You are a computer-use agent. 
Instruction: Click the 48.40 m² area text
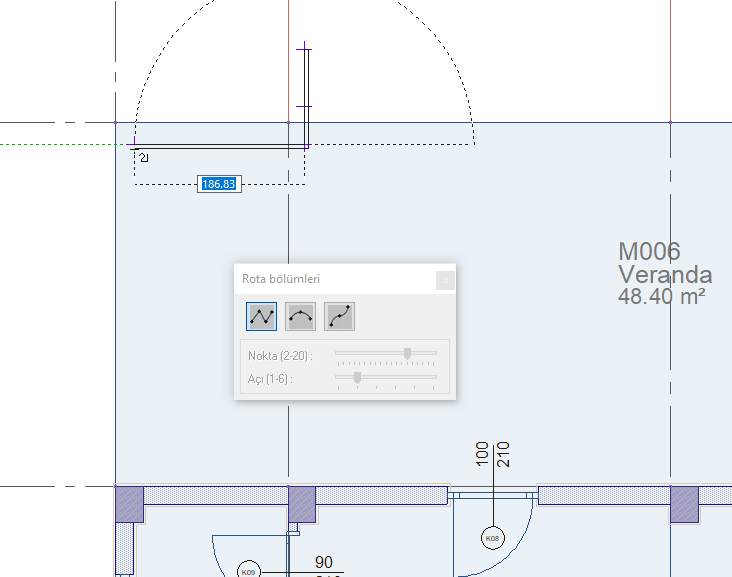(662, 296)
